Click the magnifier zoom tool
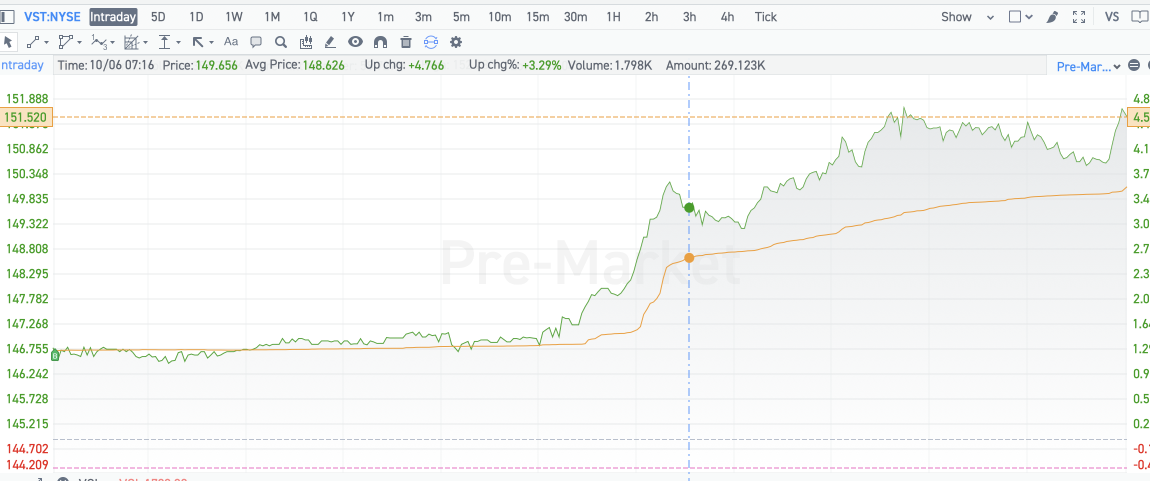Viewport: 1150px width, 481px height. pyautogui.click(x=280, y=42)
